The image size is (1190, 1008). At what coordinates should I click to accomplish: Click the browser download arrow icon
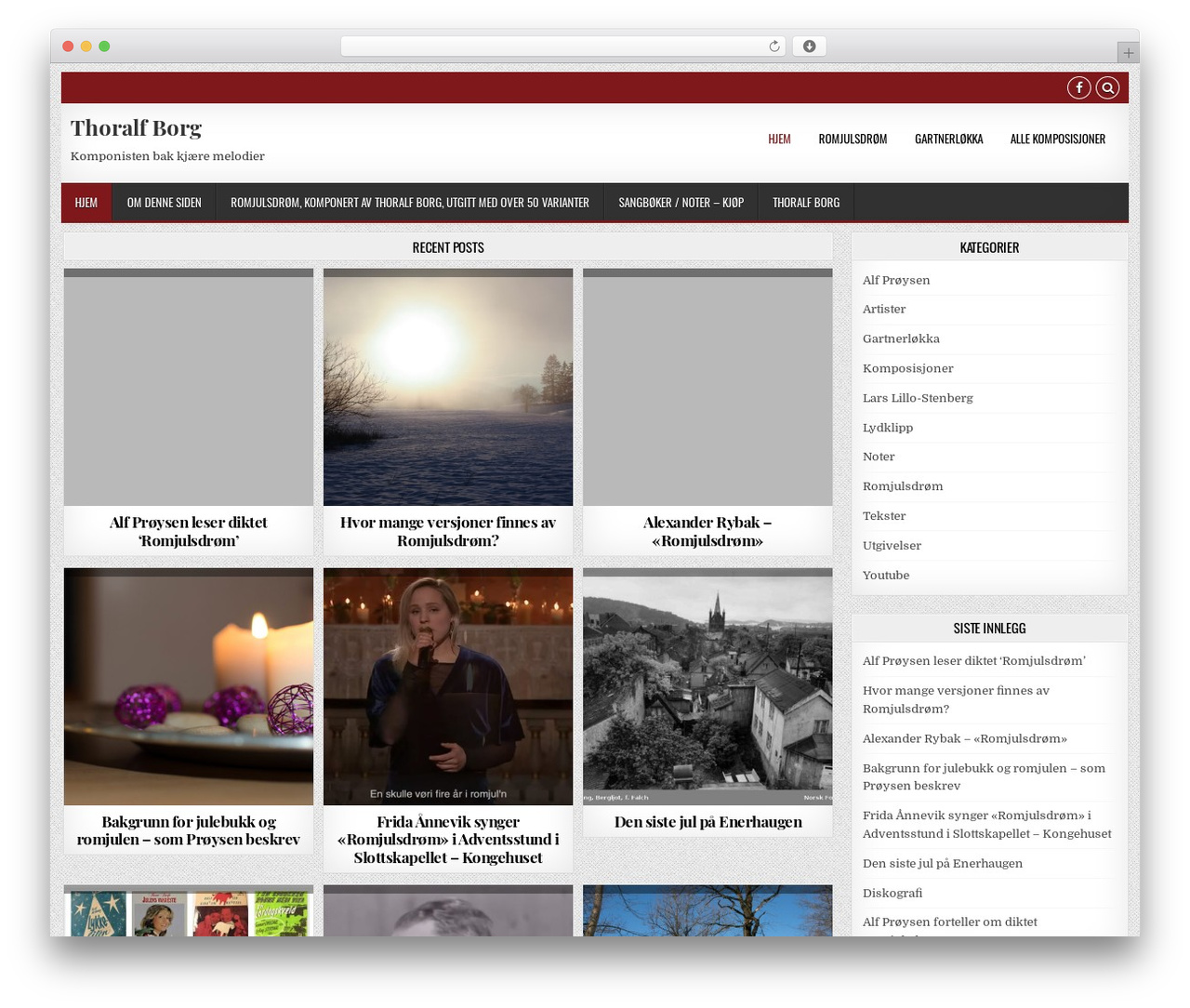click(809, 46)
